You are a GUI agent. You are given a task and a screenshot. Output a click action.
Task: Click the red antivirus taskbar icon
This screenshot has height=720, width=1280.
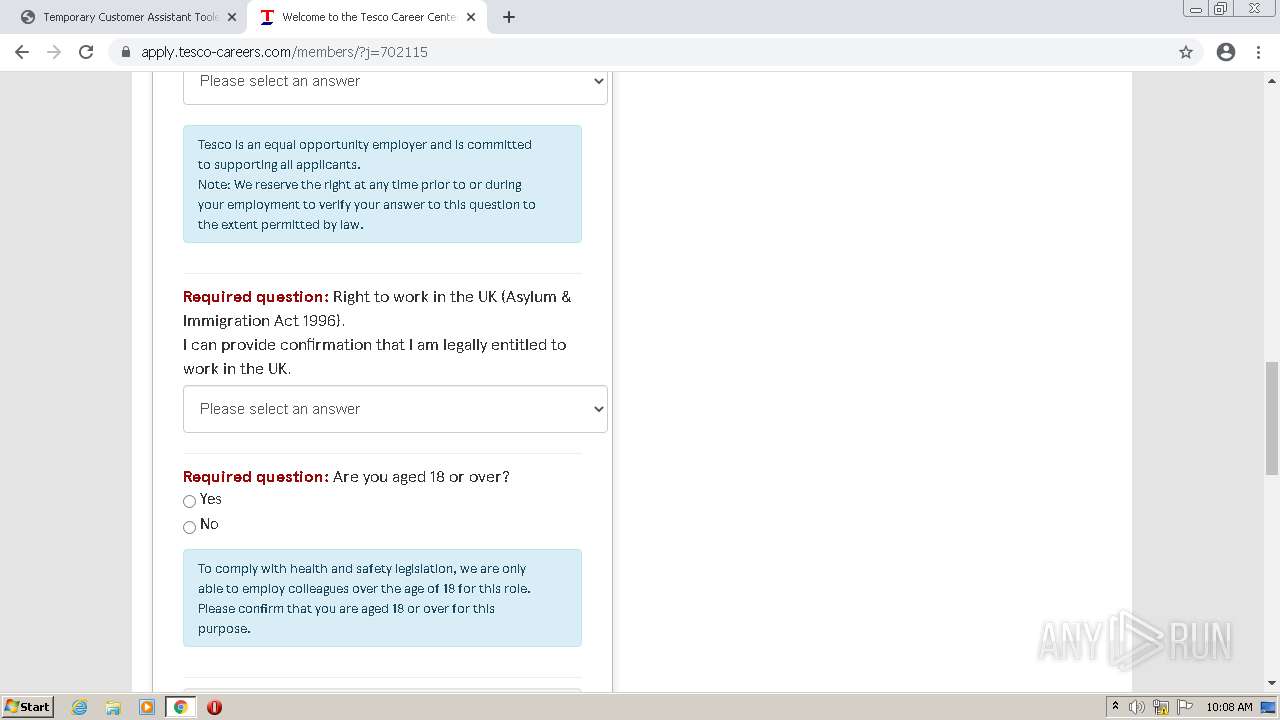tap(214, 707)
